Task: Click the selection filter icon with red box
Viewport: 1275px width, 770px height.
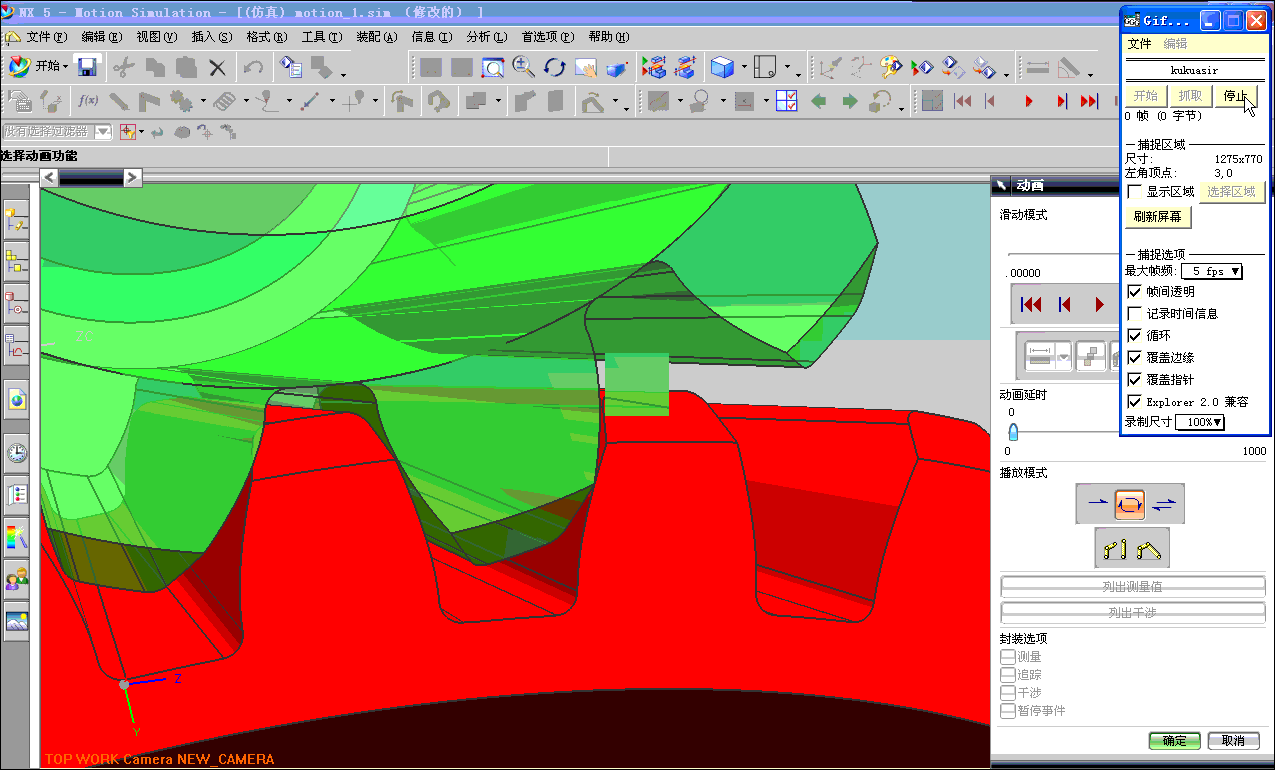Action: coord(127,131)
